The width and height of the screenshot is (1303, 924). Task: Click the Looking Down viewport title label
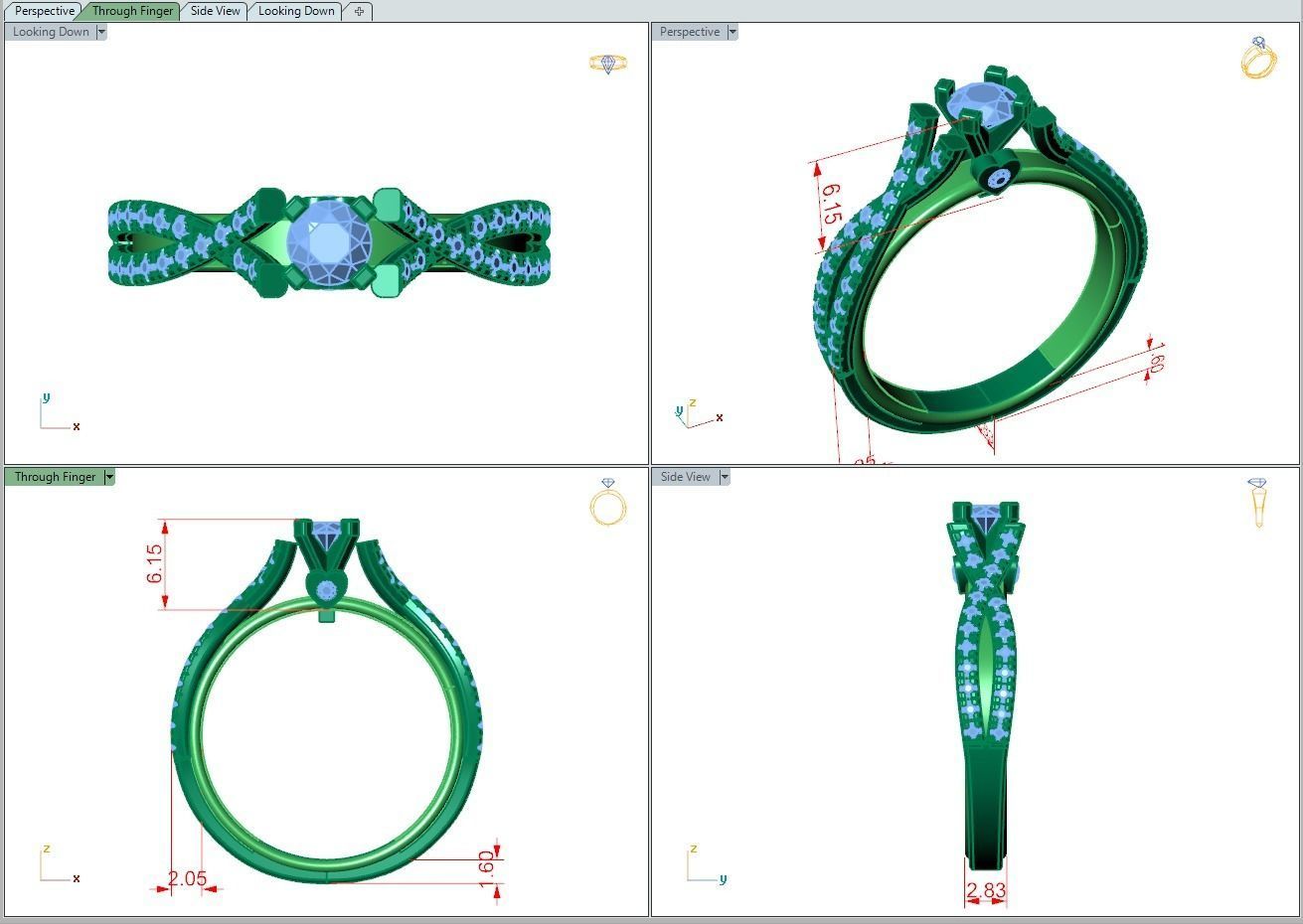[x=51, y=32]
